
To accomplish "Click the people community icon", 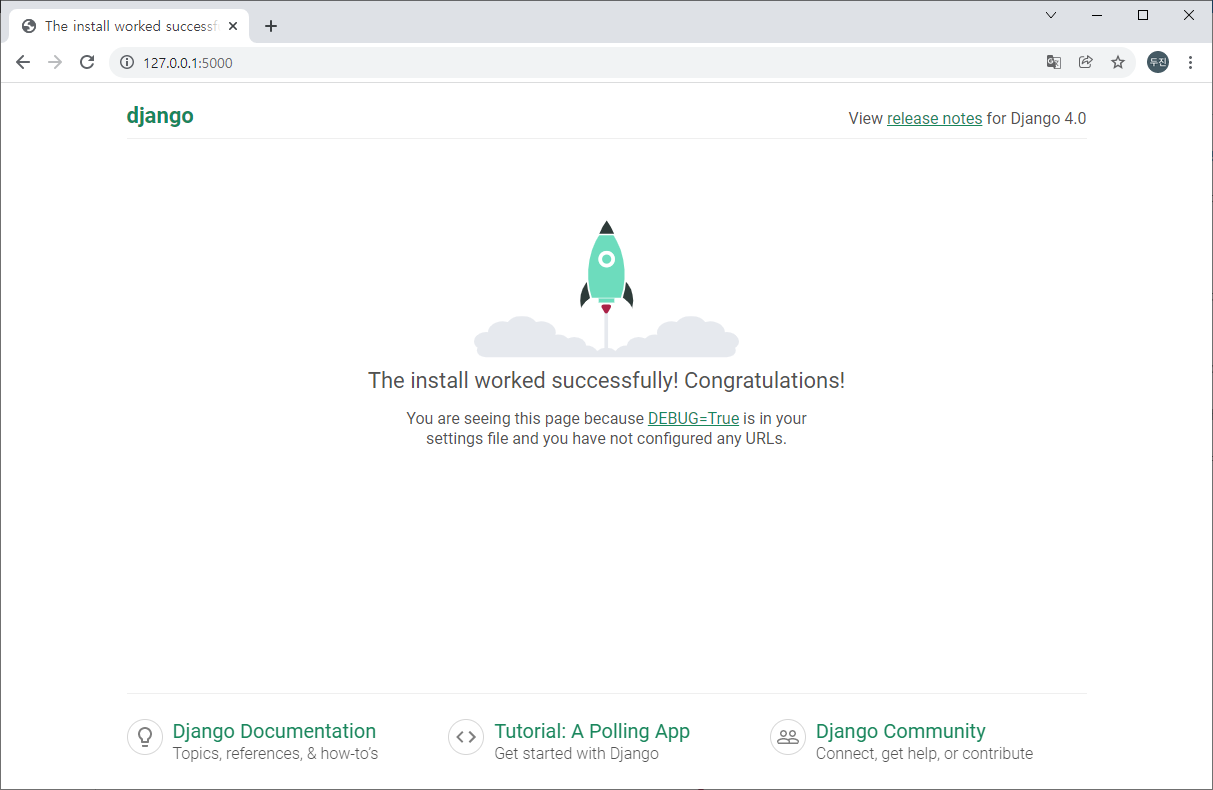I will pos(788,737).
